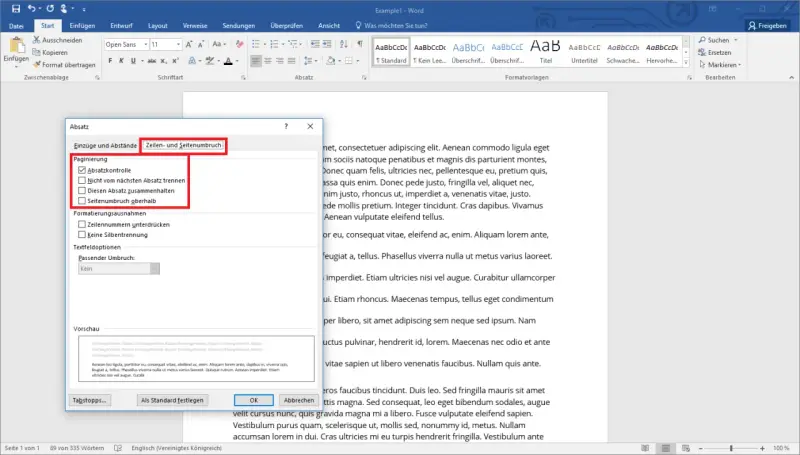
Task: Enable Nicht vom nächsten Absatz trennen
Action: tap(82, 180)
